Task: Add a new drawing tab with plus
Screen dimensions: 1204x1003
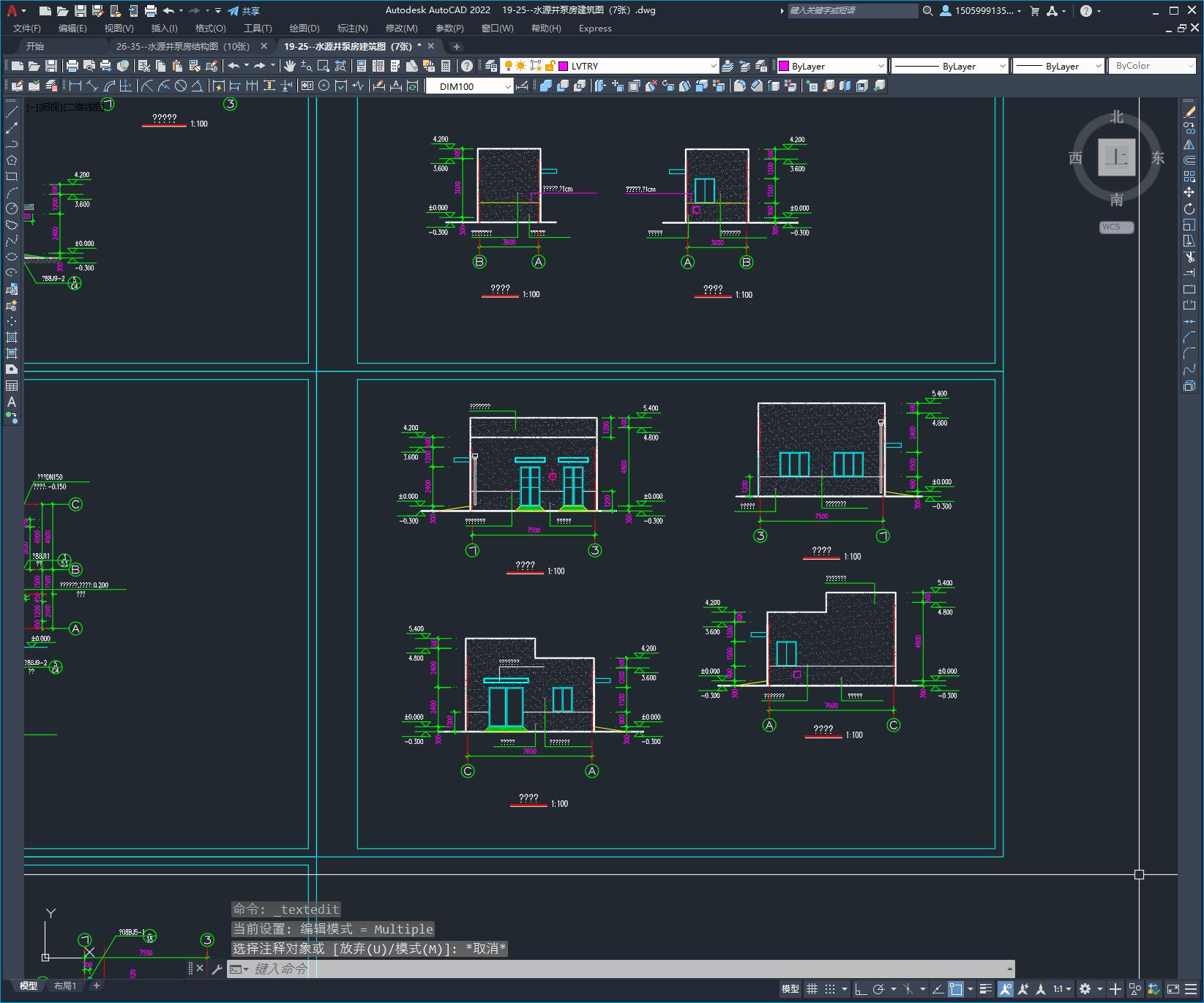Action: pyautogui.click(x=456, y=46)
